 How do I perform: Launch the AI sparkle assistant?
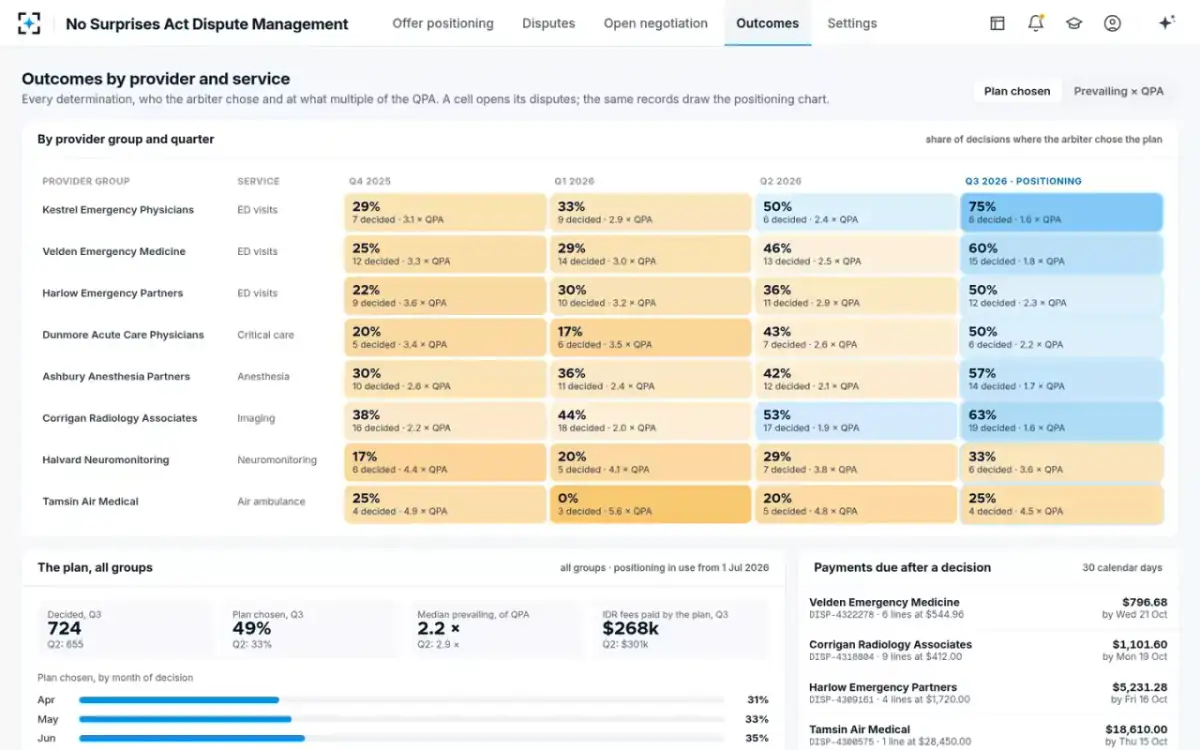point(1166,23)
